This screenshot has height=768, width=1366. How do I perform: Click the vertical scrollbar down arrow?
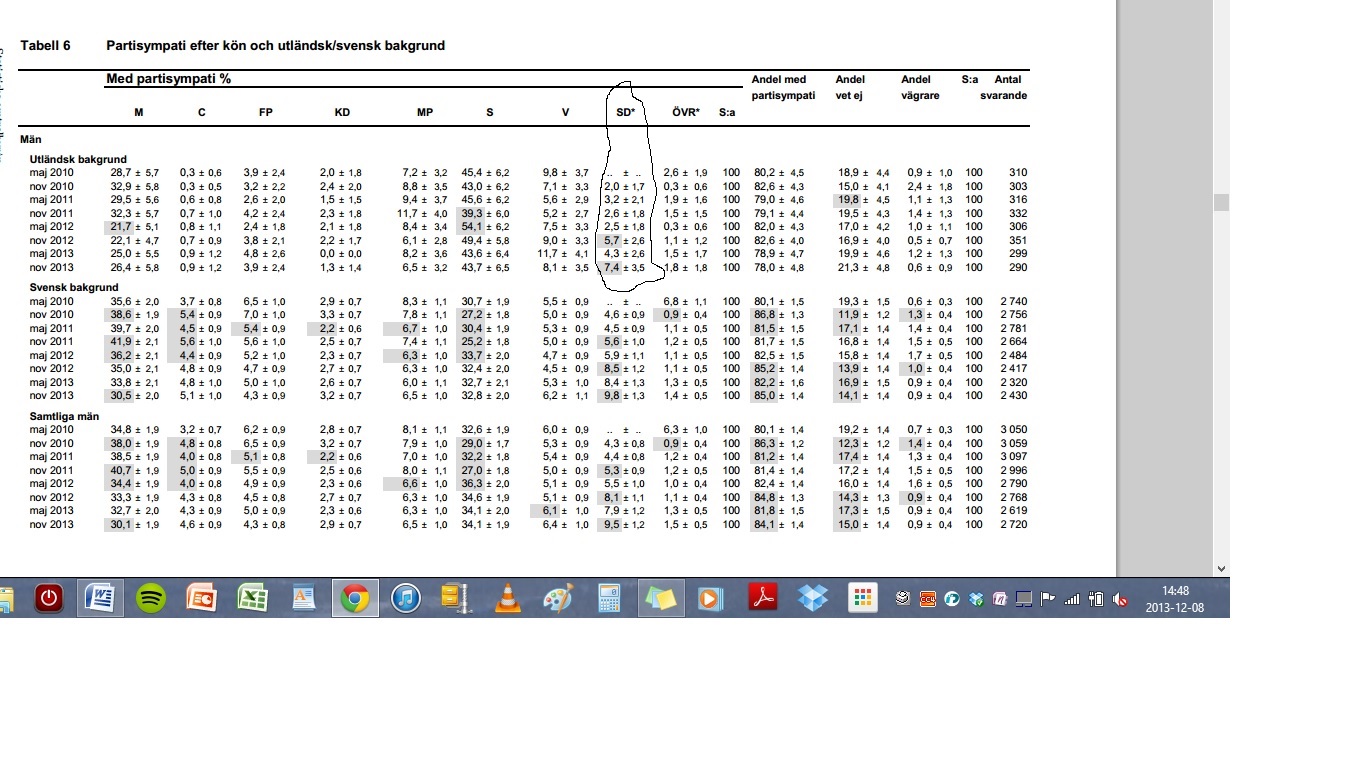(1221, 568)
